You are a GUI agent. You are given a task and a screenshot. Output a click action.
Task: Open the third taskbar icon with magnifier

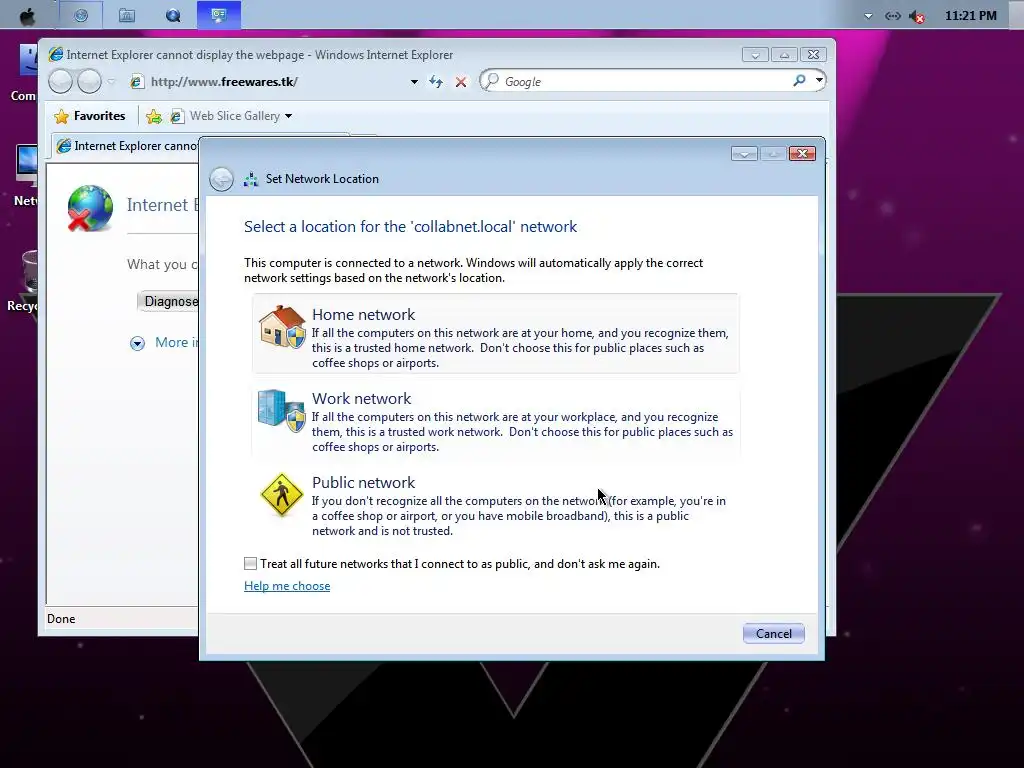coord(173,15)
